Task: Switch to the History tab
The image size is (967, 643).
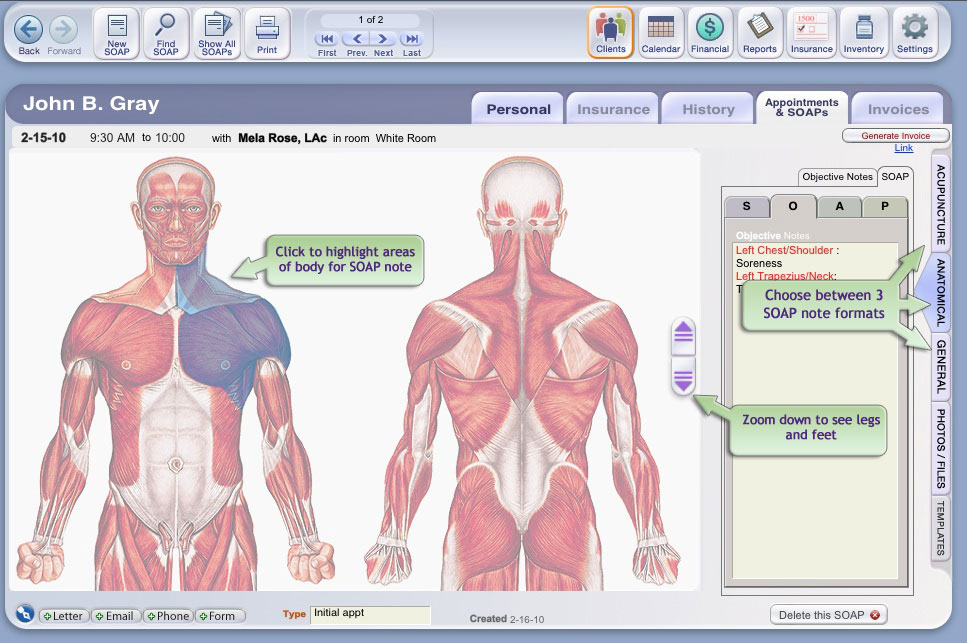Action: [708, 109]
